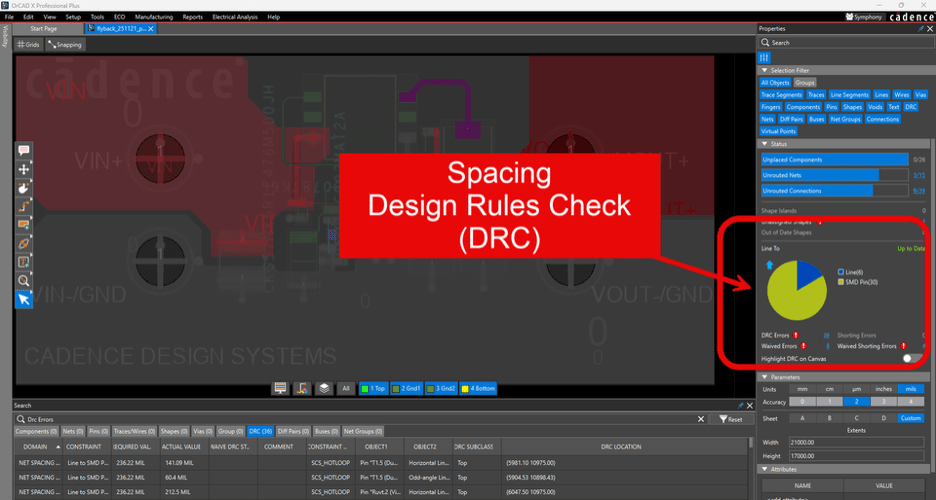Toggle the Snapping button
This screenshot has width=936, height=500.
click(x=64, y=45)
